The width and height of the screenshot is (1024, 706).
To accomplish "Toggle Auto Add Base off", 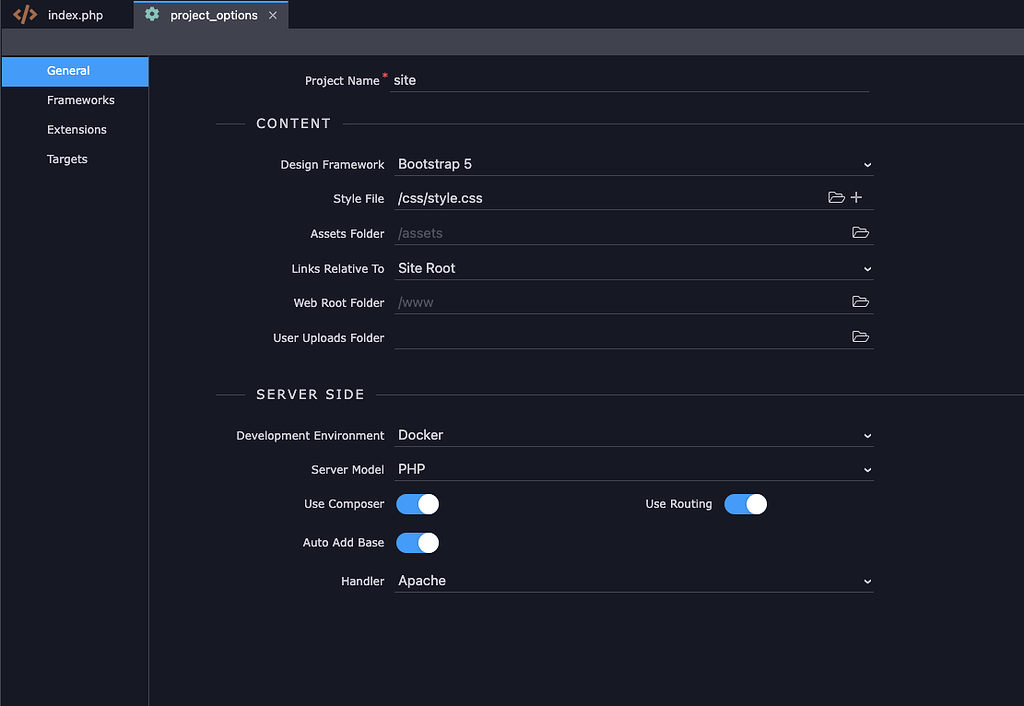I will [417, 542].
